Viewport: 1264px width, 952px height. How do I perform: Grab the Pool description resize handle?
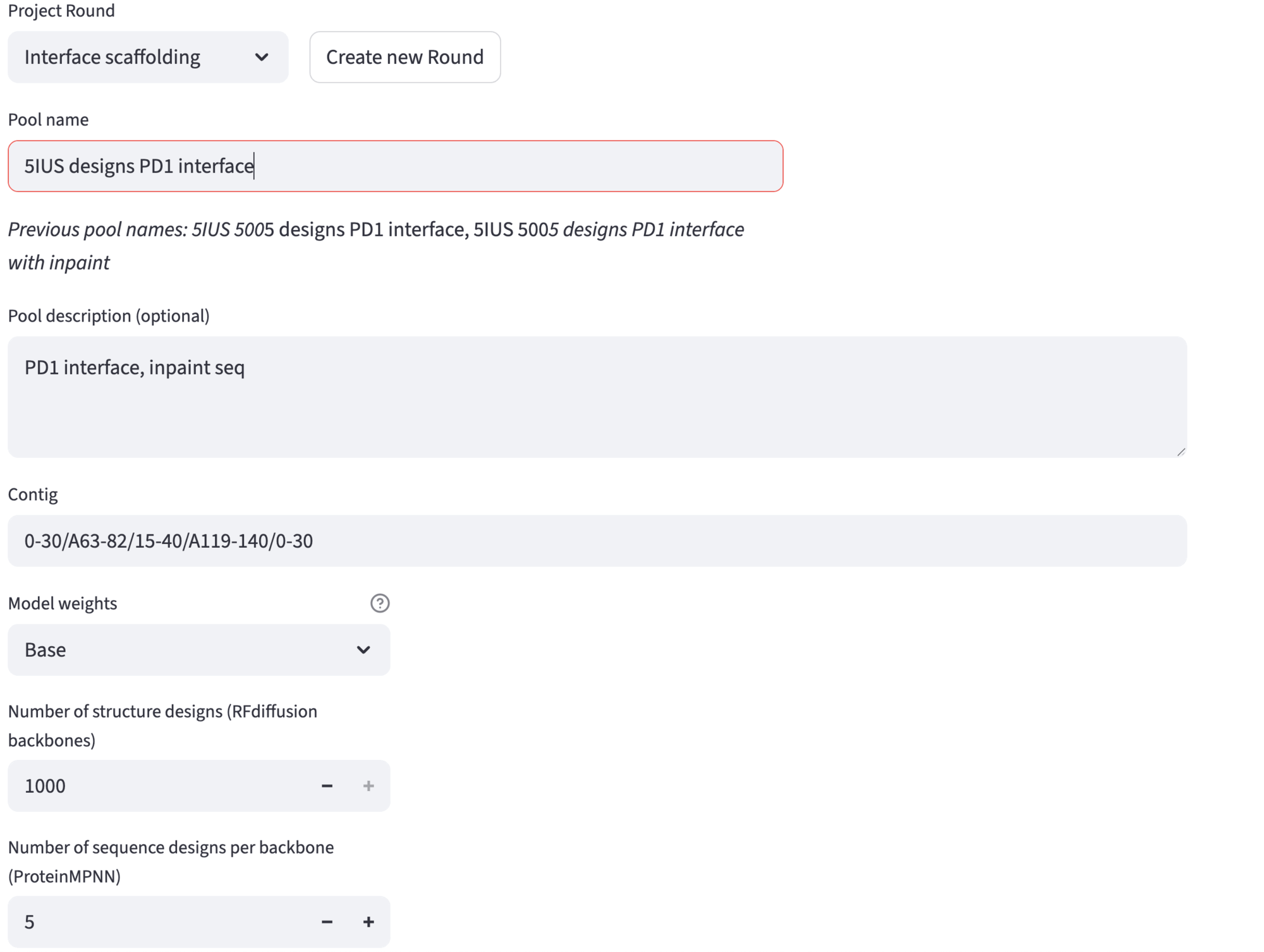pyautogui.click(x=1181, y=451)
